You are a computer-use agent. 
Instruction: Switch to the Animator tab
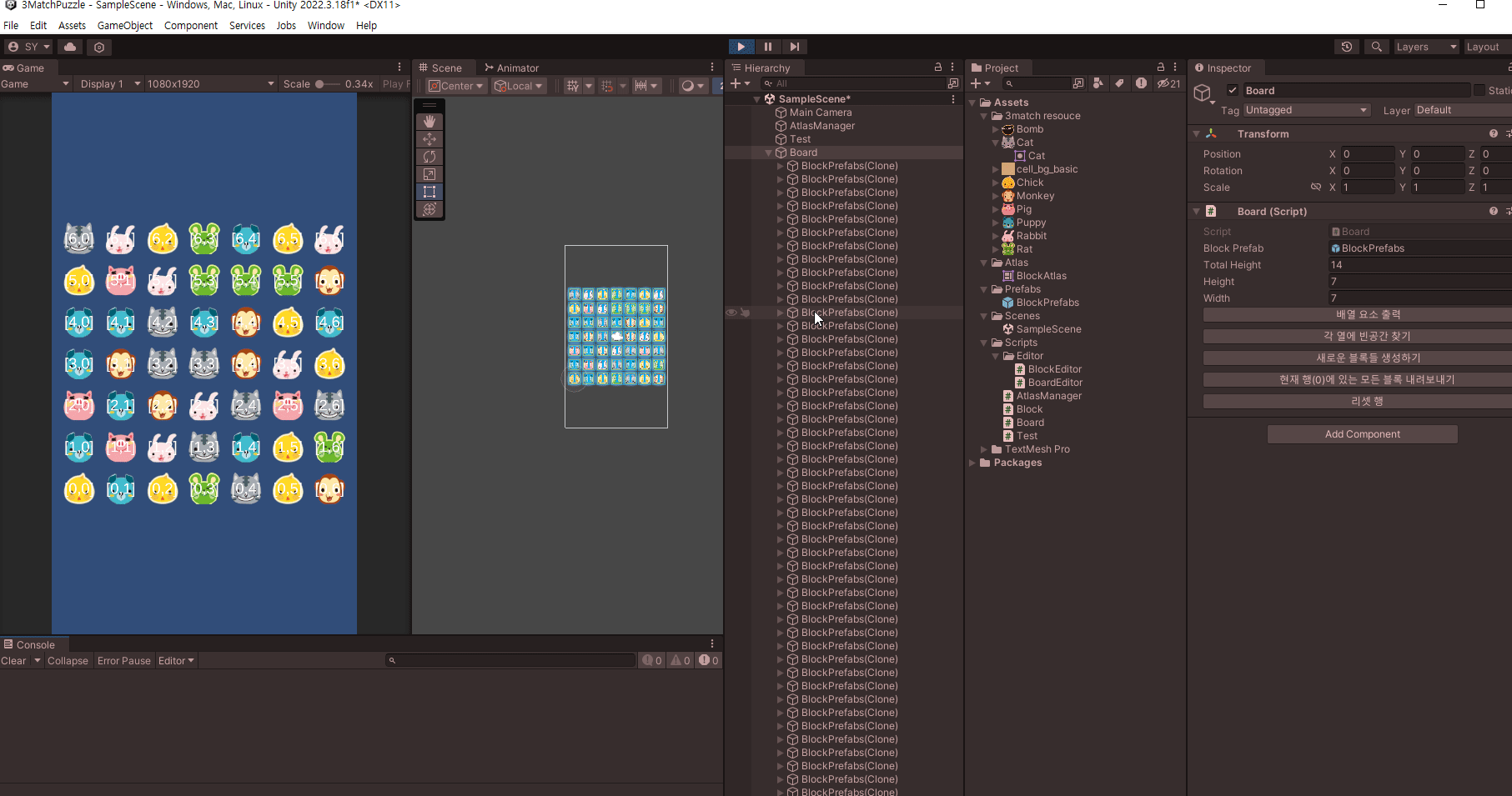tap(511, 68)
